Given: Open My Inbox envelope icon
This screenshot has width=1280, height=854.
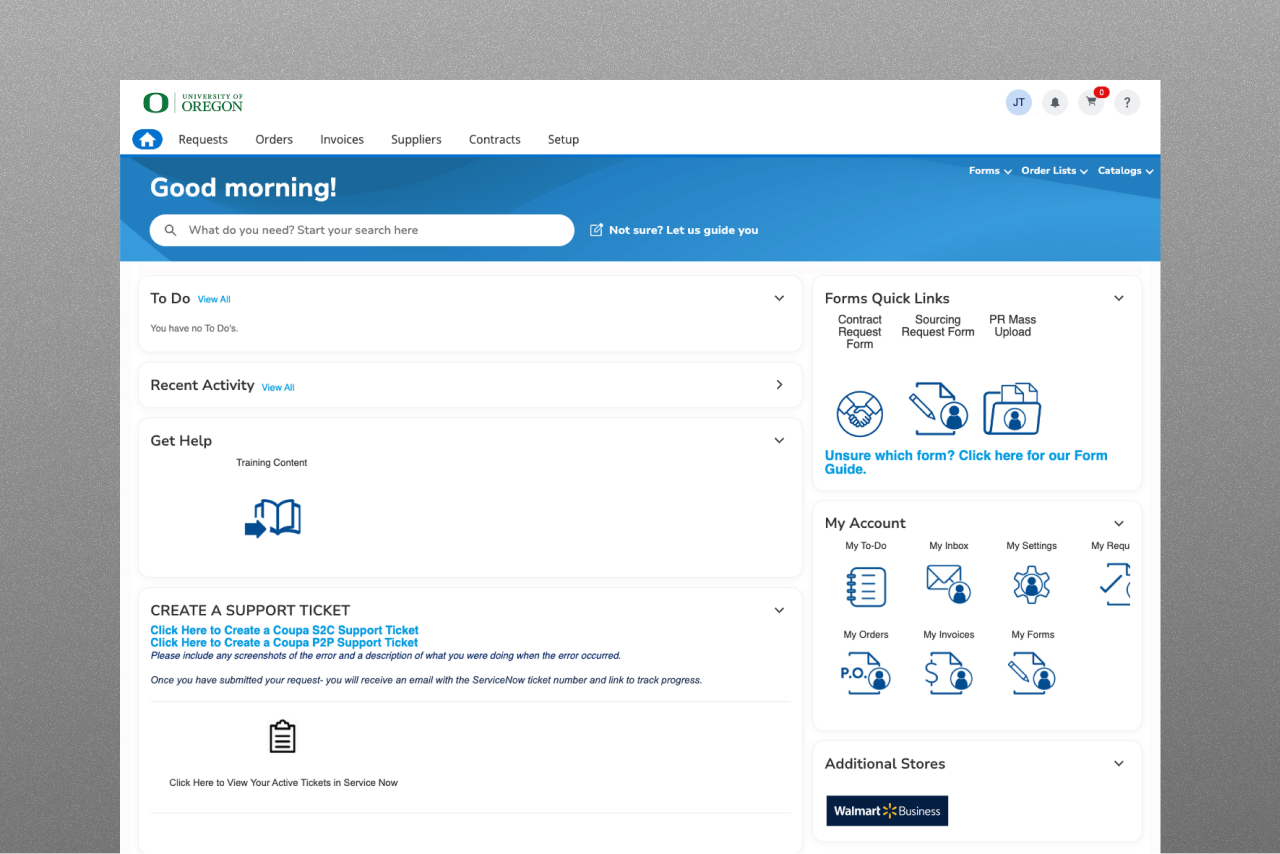Looking at the screenshot, I should pos(948,586).
